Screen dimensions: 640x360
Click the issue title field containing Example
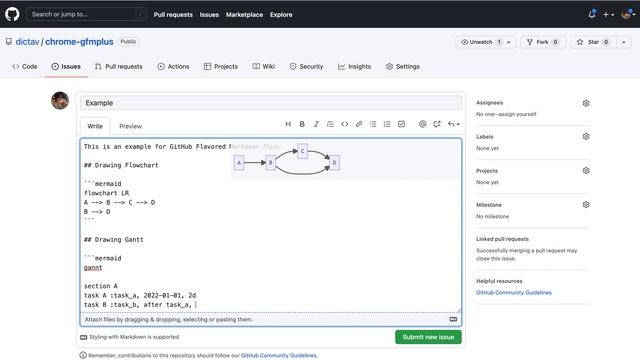271,103
